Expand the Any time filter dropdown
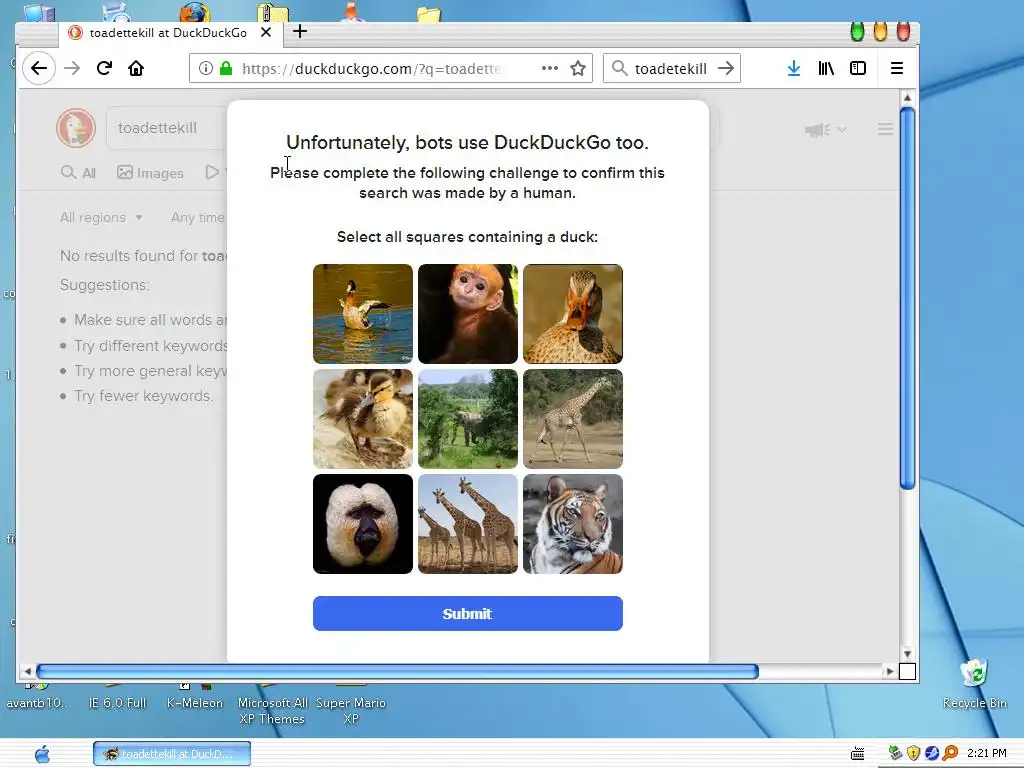This screenshot has height=768, width=1024. coord(198,217)
